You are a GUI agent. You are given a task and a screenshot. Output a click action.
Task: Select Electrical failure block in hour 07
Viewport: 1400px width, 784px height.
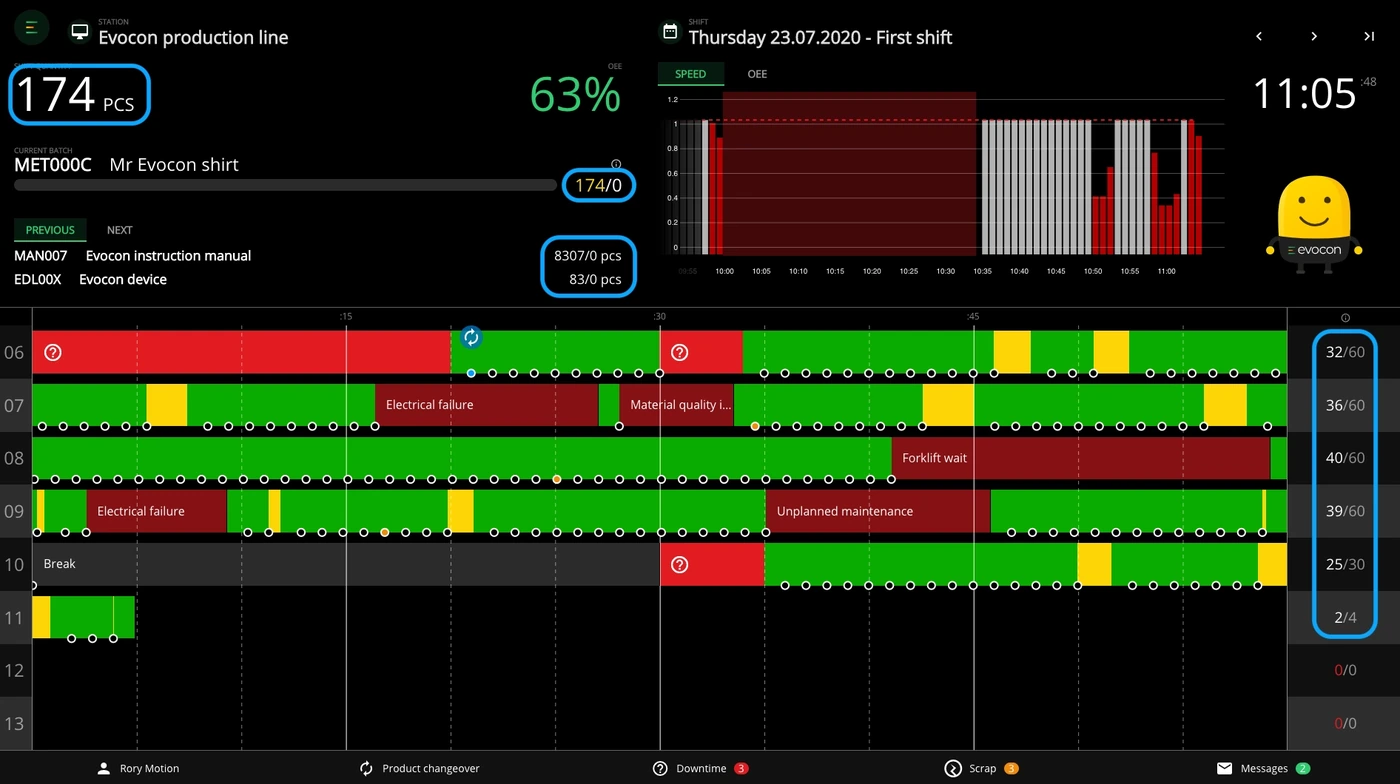(x=486, y=405)
